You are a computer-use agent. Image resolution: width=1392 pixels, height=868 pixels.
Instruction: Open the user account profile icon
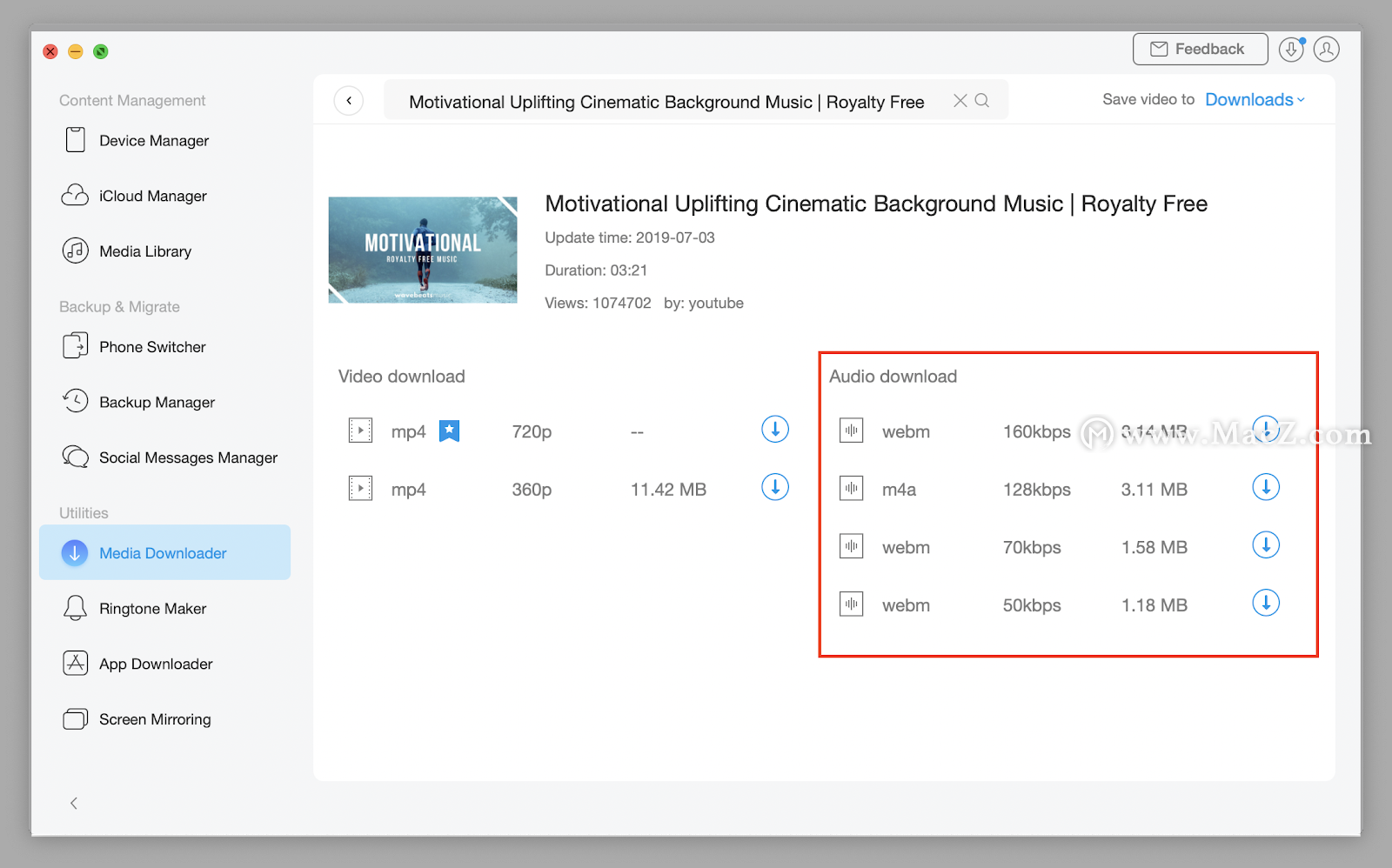click(x=1327, y=50)
